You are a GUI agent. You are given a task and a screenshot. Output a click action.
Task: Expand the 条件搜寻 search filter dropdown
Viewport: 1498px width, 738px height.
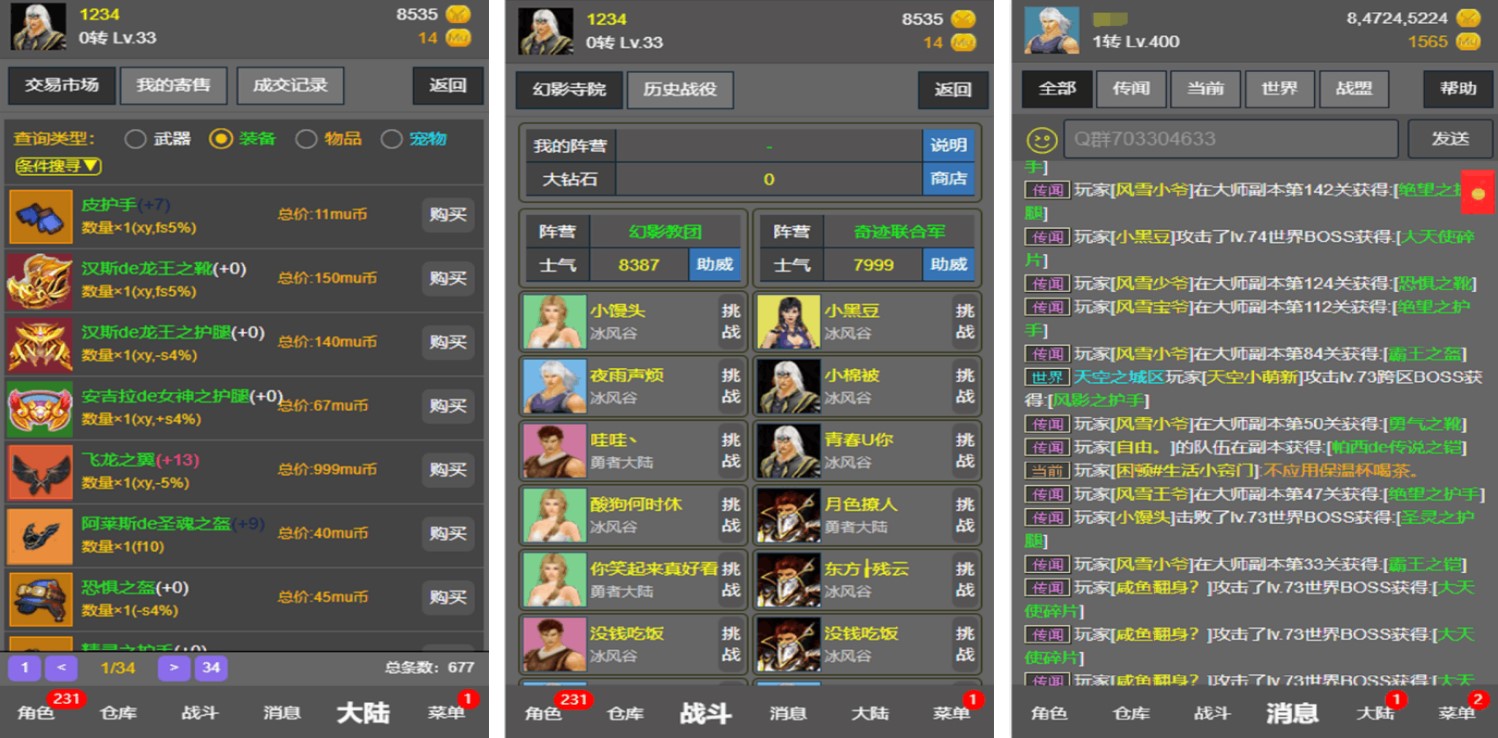58,166
